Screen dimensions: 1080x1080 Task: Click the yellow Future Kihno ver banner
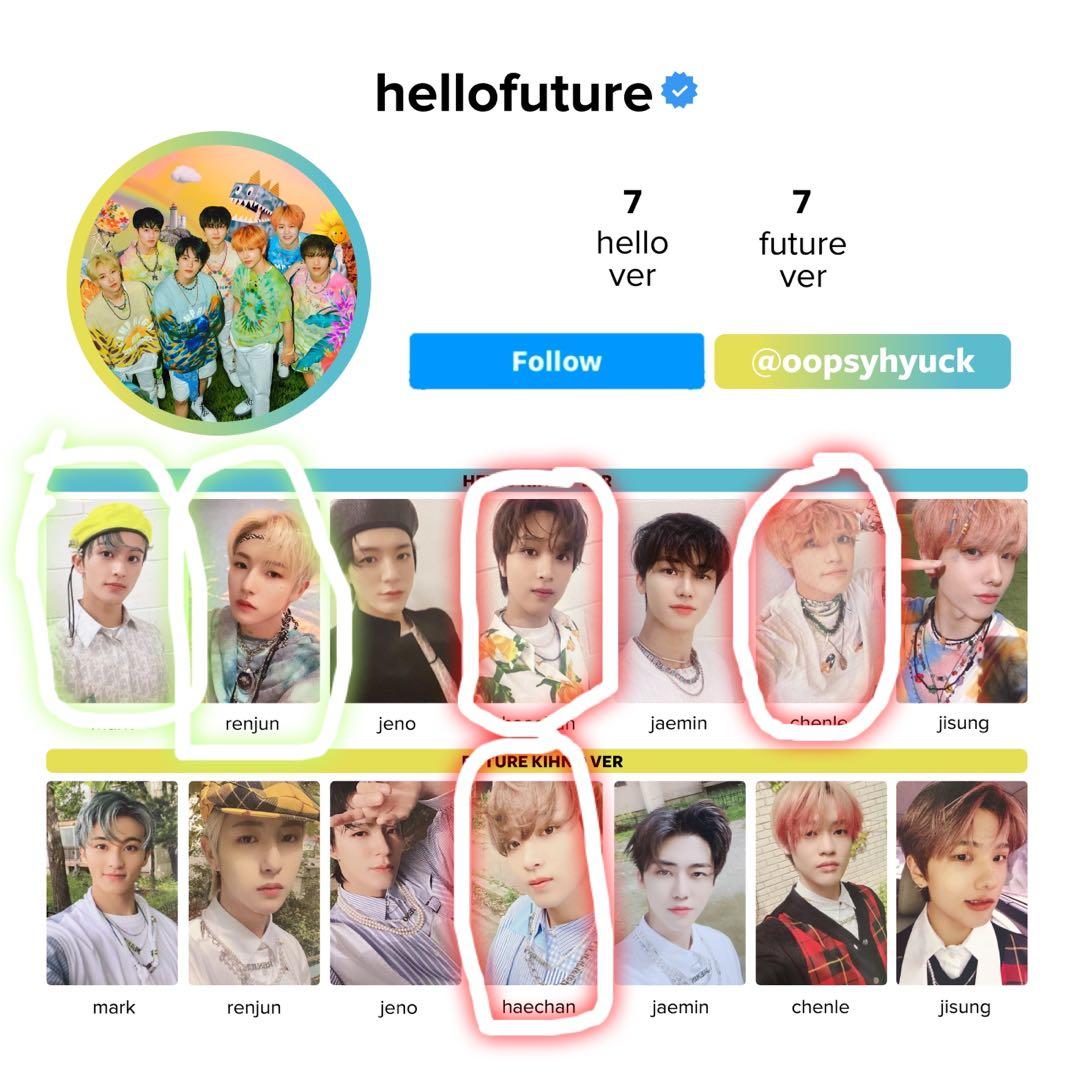[x=537, y=761]
